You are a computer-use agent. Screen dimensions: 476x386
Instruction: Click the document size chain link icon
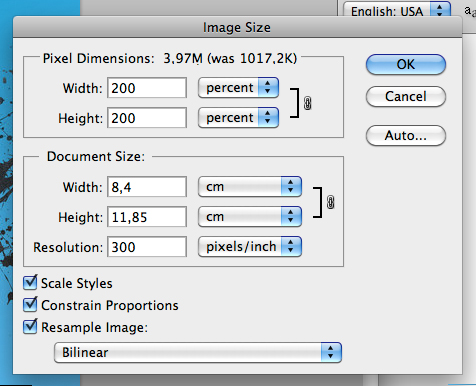pyautogui.click(x=330, y=202)
